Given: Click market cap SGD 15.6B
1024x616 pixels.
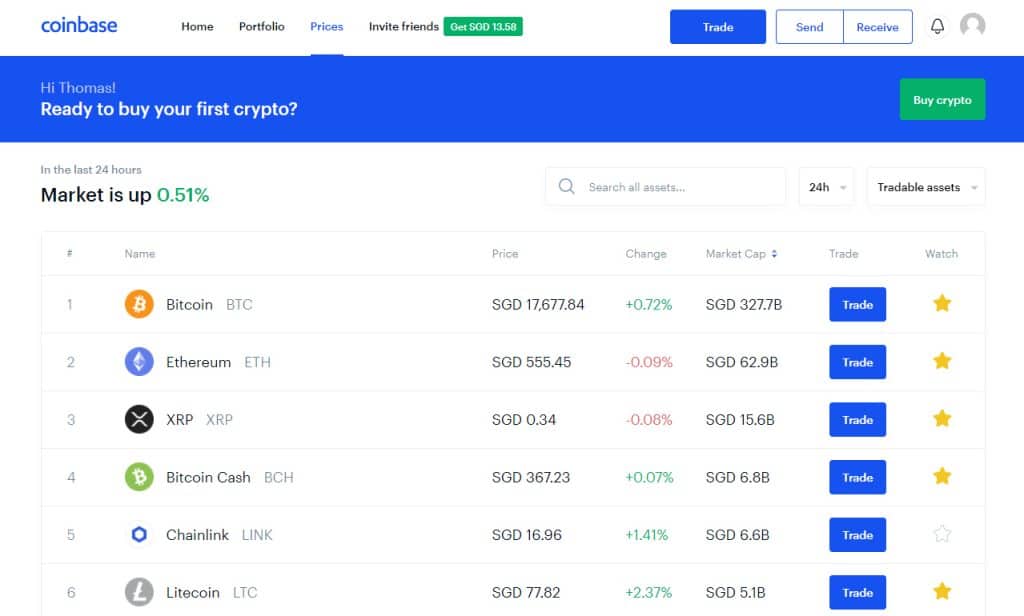Looking at the screenshot, I should coord(740,419).
